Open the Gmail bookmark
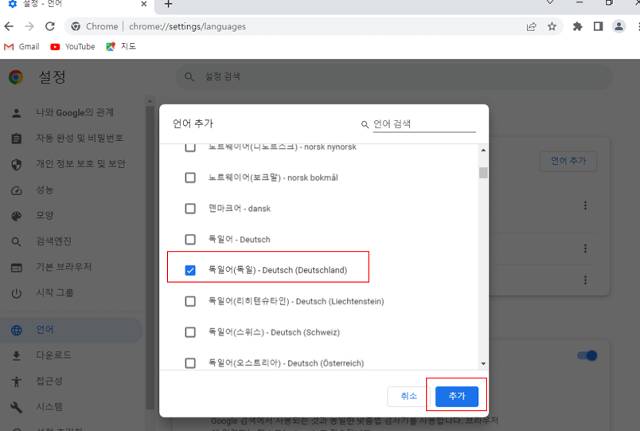Screen dimensions: 640x431 point(21,46)
